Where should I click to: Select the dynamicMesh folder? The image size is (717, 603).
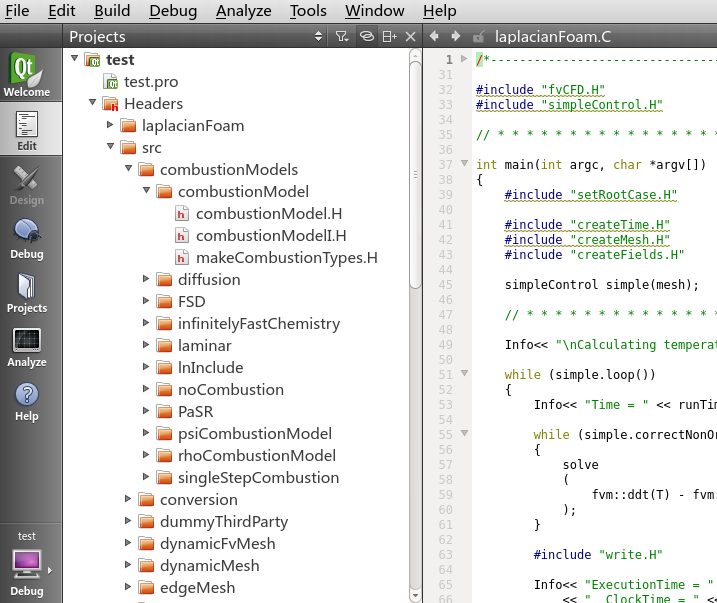(x=209, y=566)
